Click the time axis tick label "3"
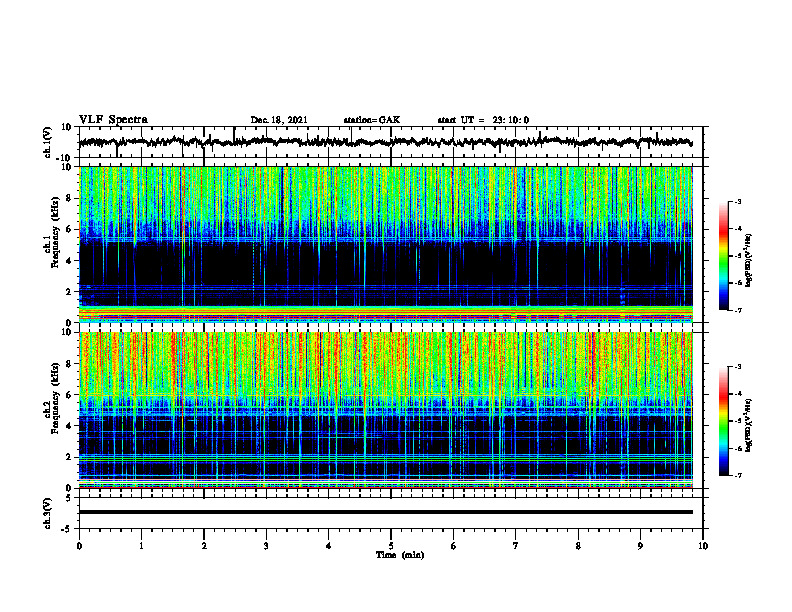 coord(266,546)
